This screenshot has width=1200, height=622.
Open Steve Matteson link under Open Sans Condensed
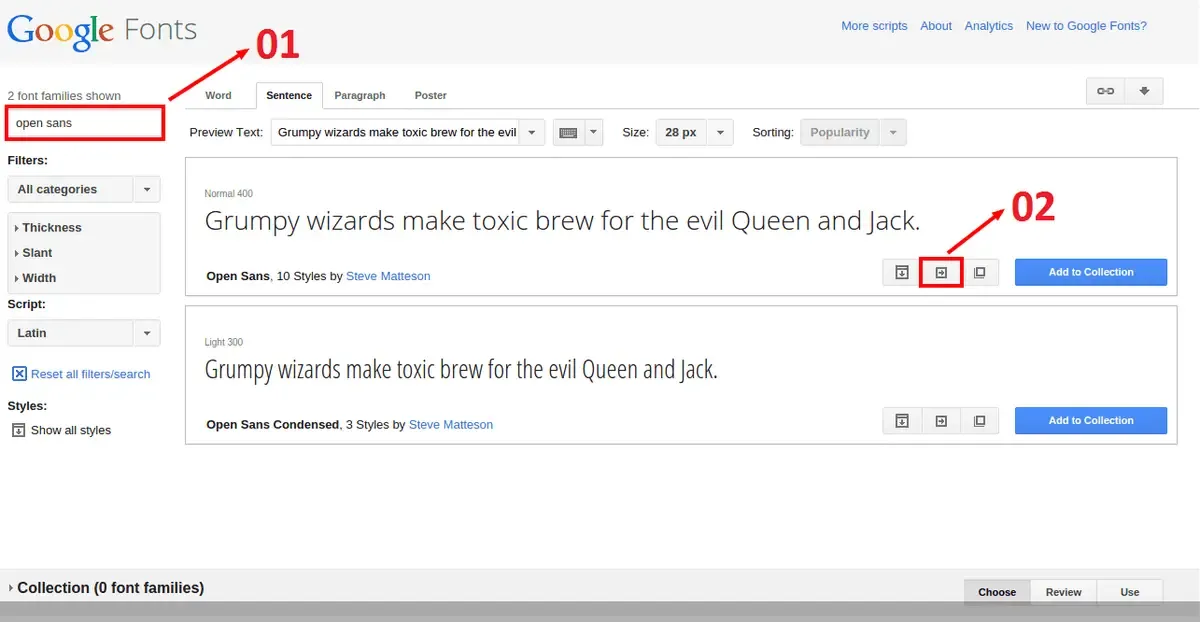pos(451,425)
